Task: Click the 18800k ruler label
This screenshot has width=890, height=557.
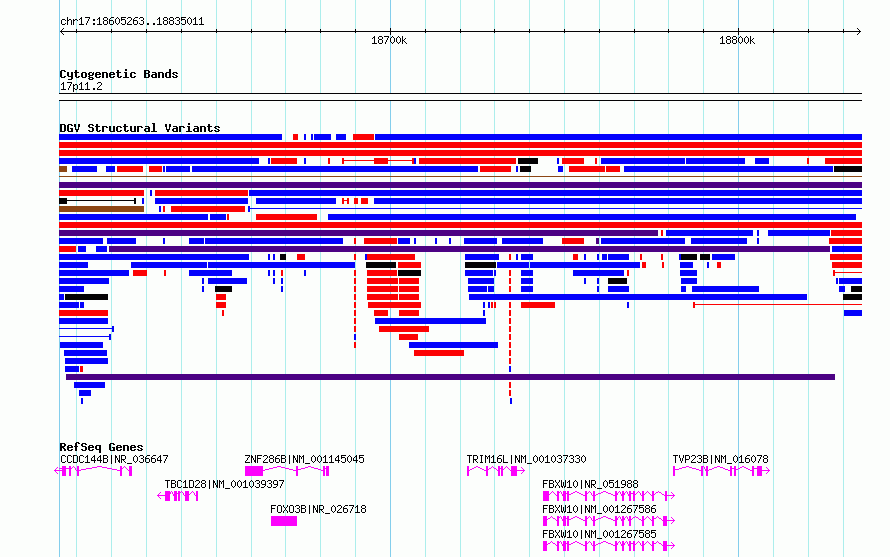Action: click(737, 40)
